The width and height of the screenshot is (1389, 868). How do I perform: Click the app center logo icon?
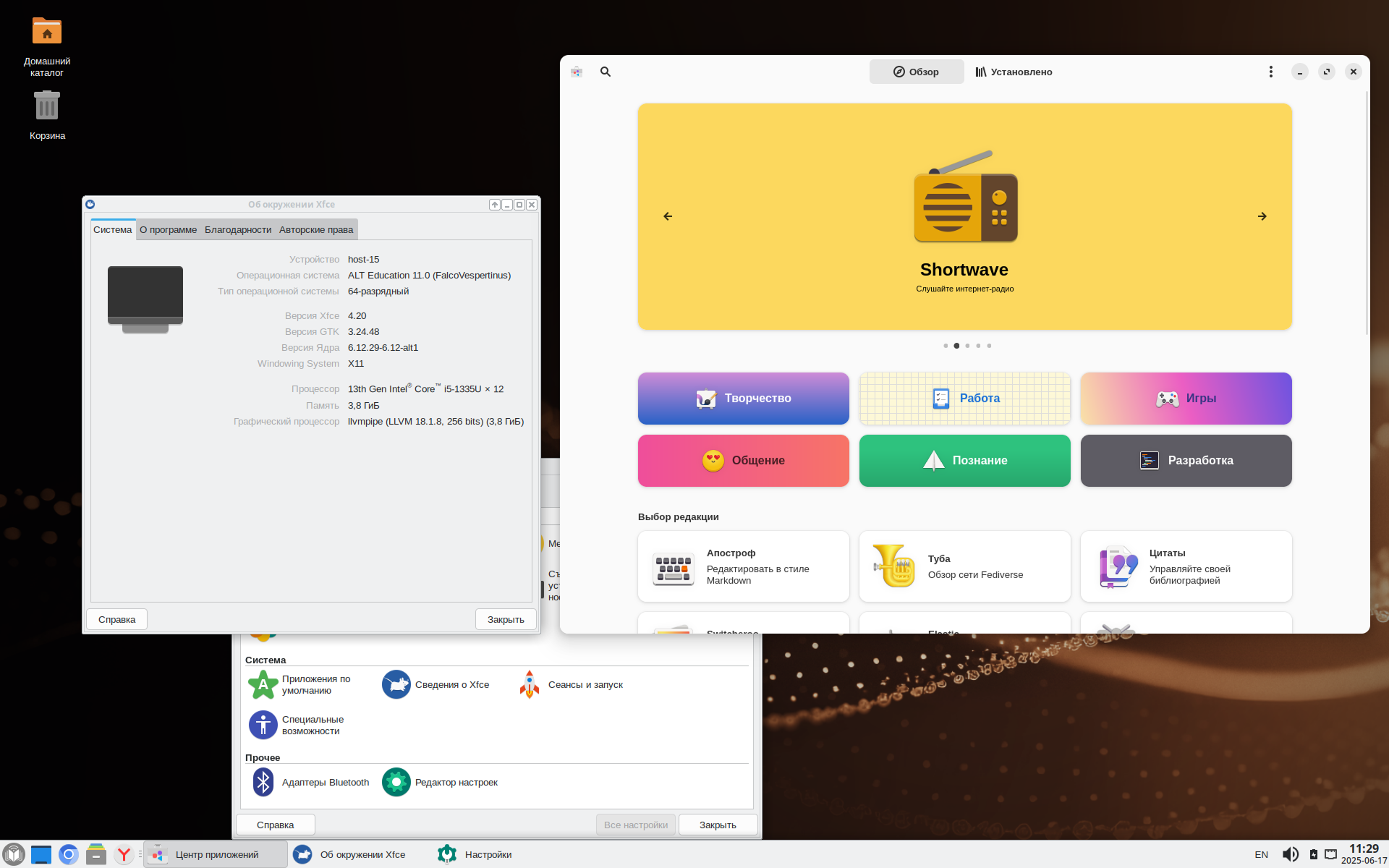coord(577,72)
